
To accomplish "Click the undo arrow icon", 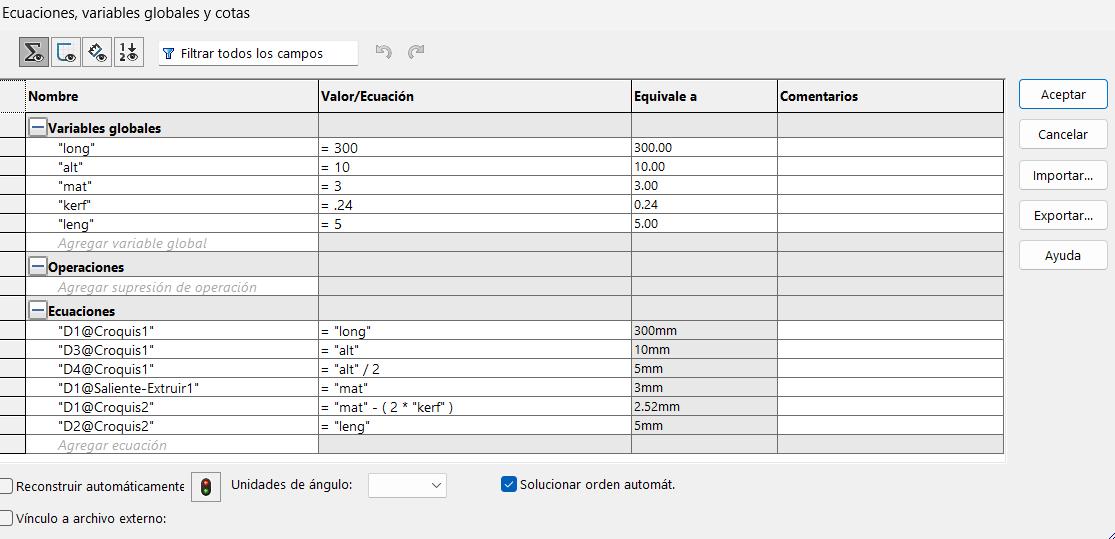I will (x=382, y=52).
